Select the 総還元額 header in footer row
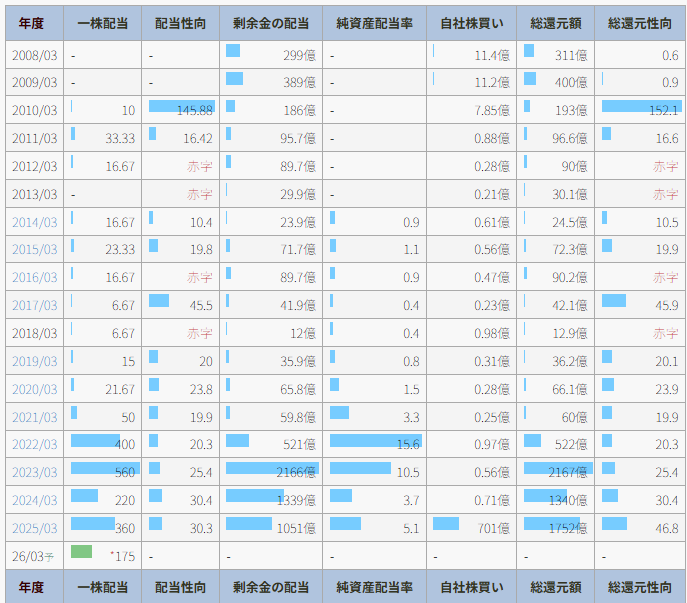 [555, 587]
